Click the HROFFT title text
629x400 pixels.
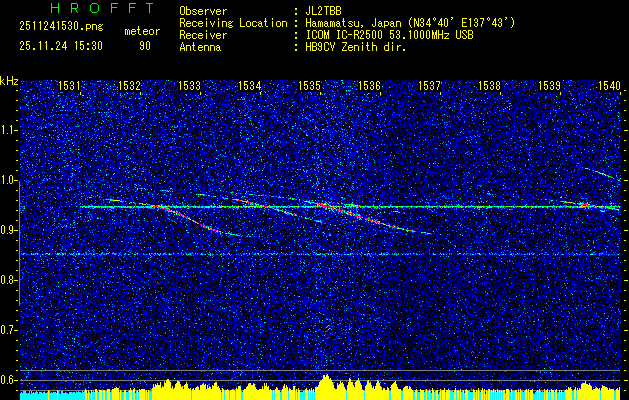(88, 8)
